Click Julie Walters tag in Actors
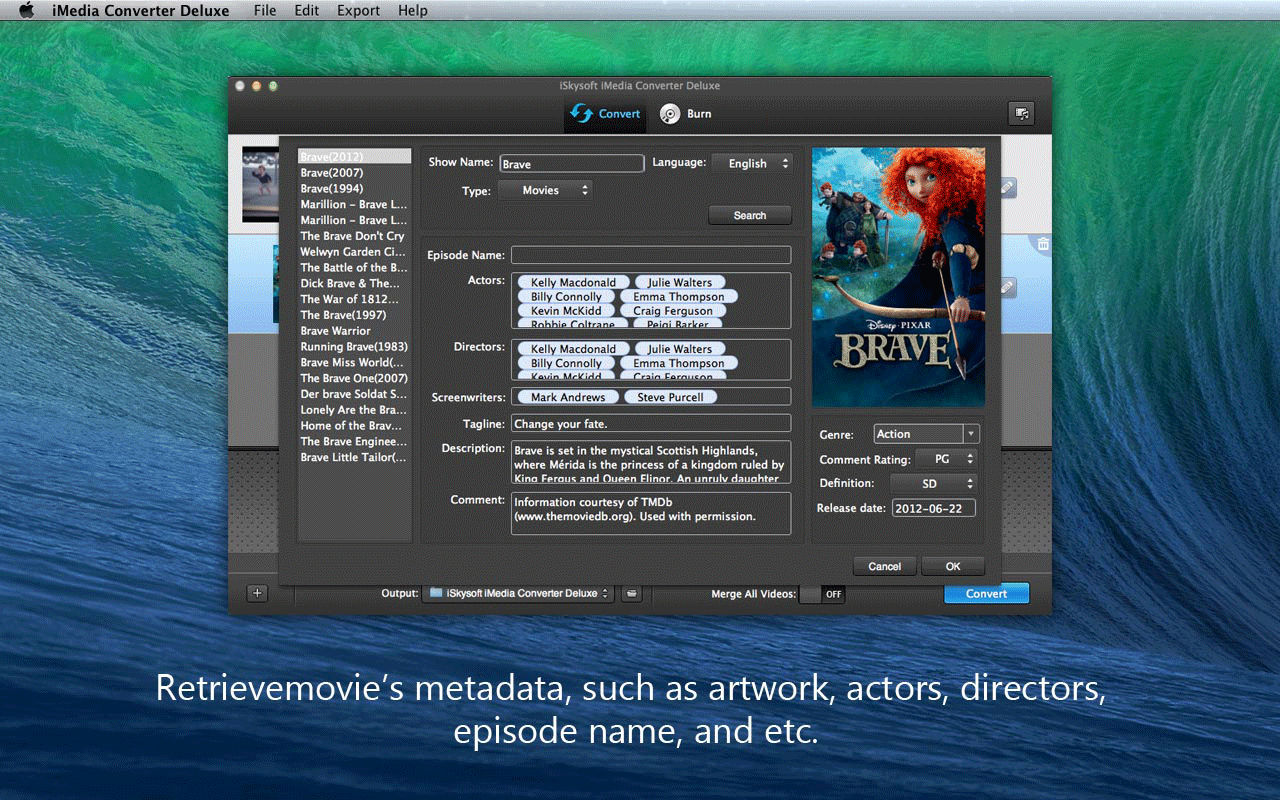Viewport: 1280px width, 800px height. pos(680,283)
